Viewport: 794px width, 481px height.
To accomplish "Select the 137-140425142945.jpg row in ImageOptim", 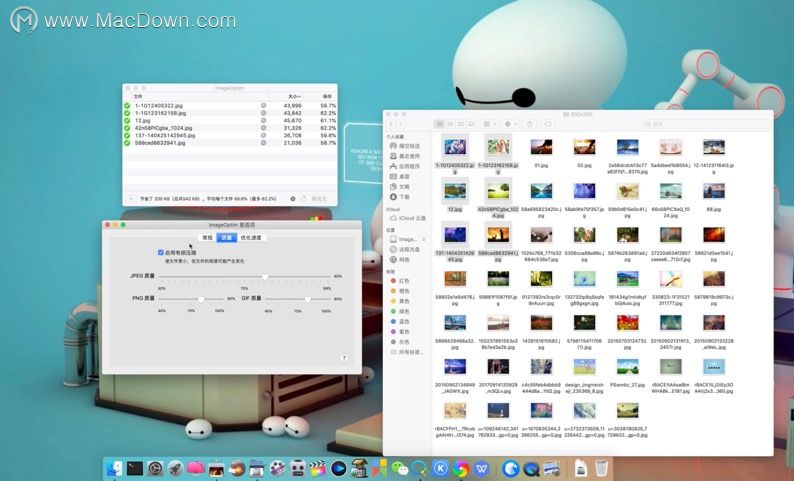I will (230, 136).
